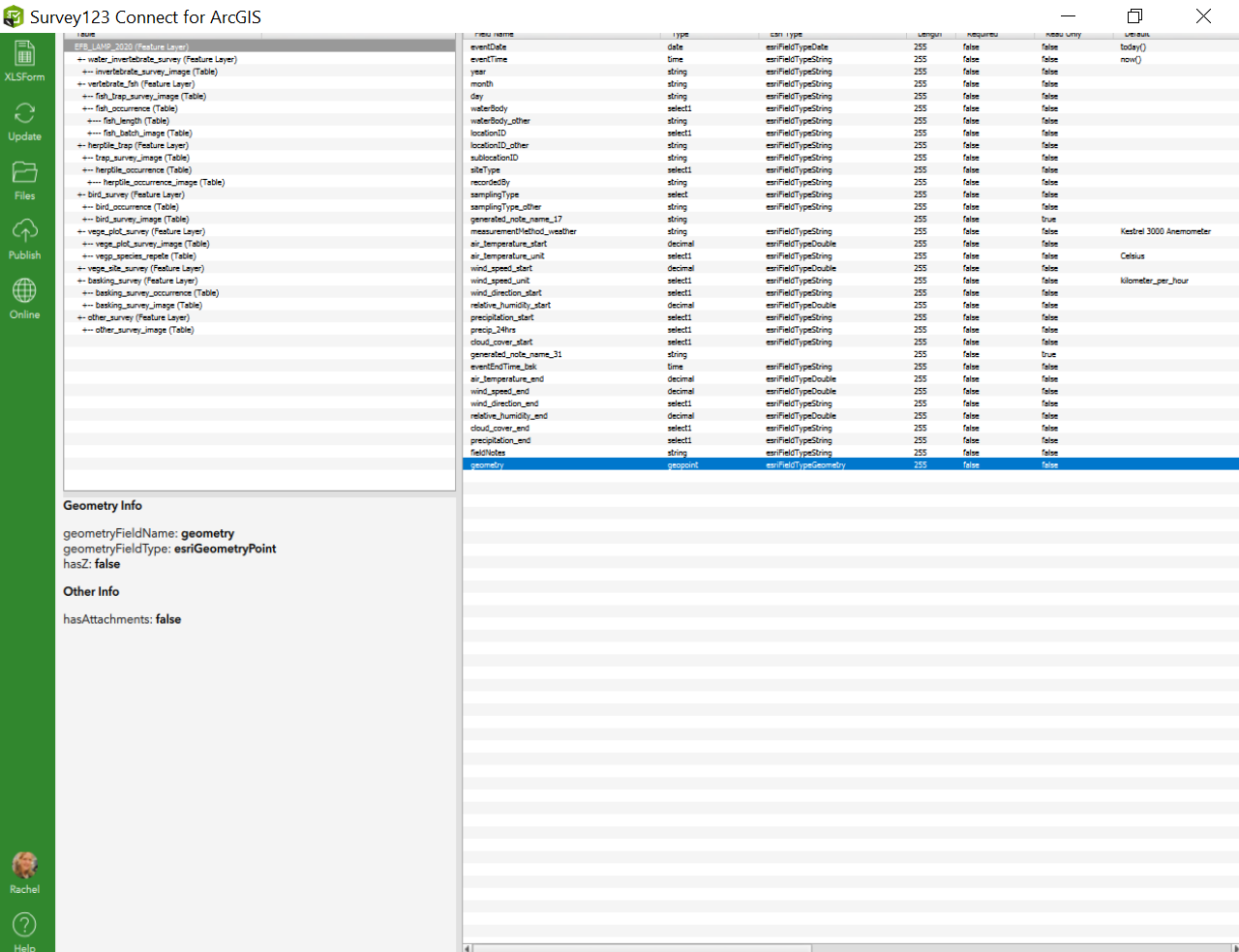
Task: Select water_invertebrate_survey feature layer
Action: 162,59
